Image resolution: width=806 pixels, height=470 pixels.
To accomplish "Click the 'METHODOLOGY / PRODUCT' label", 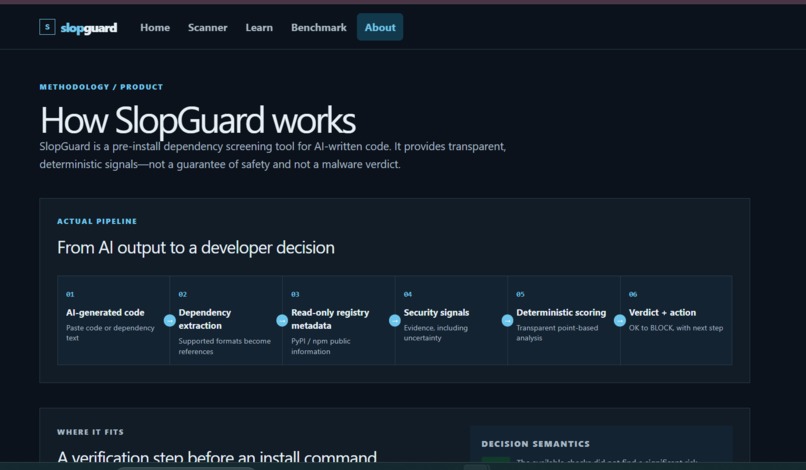I will pyautogui.click(x=101, y=87).
